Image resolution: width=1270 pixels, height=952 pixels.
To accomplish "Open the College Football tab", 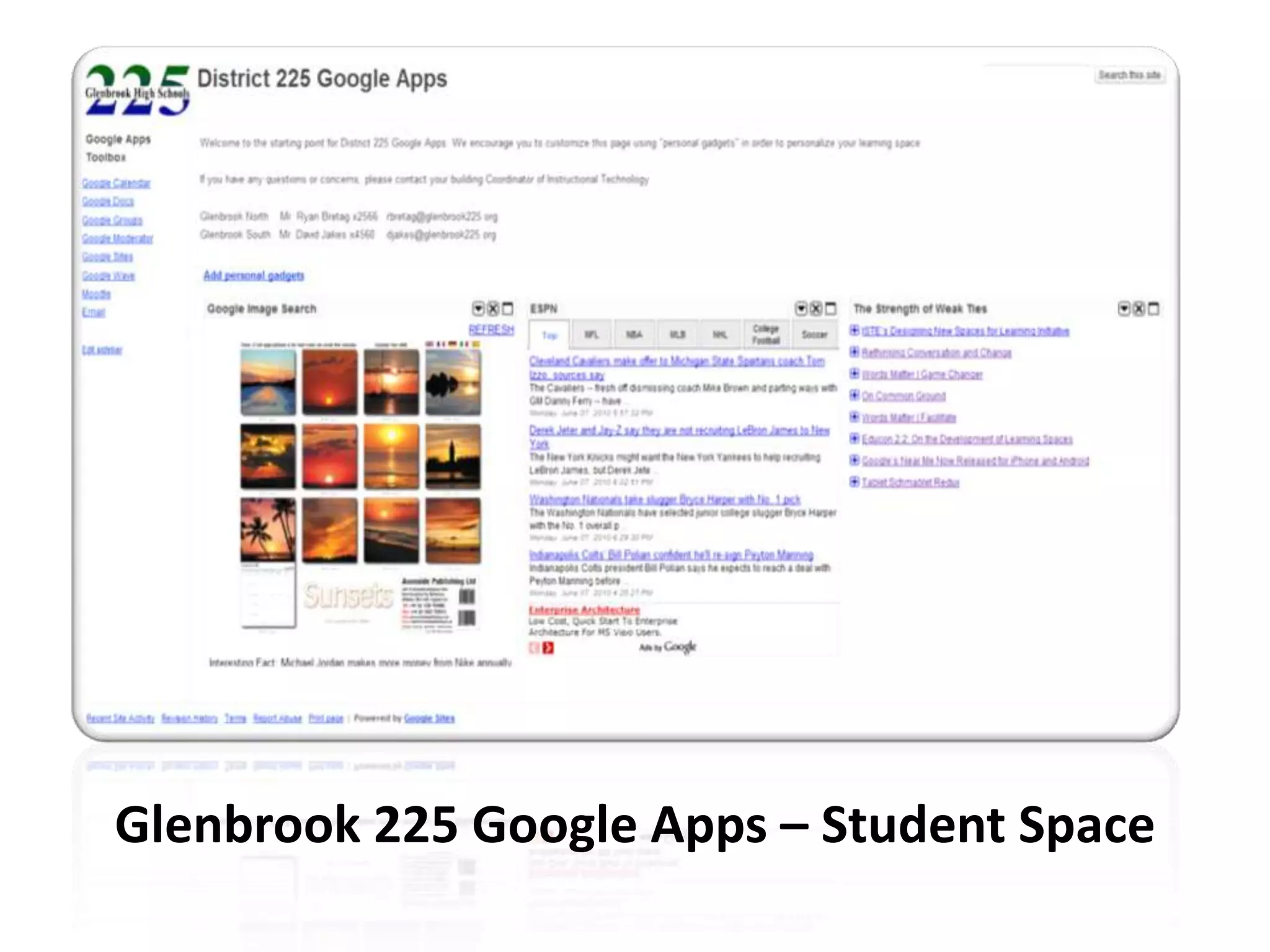I will click(766, 335).
